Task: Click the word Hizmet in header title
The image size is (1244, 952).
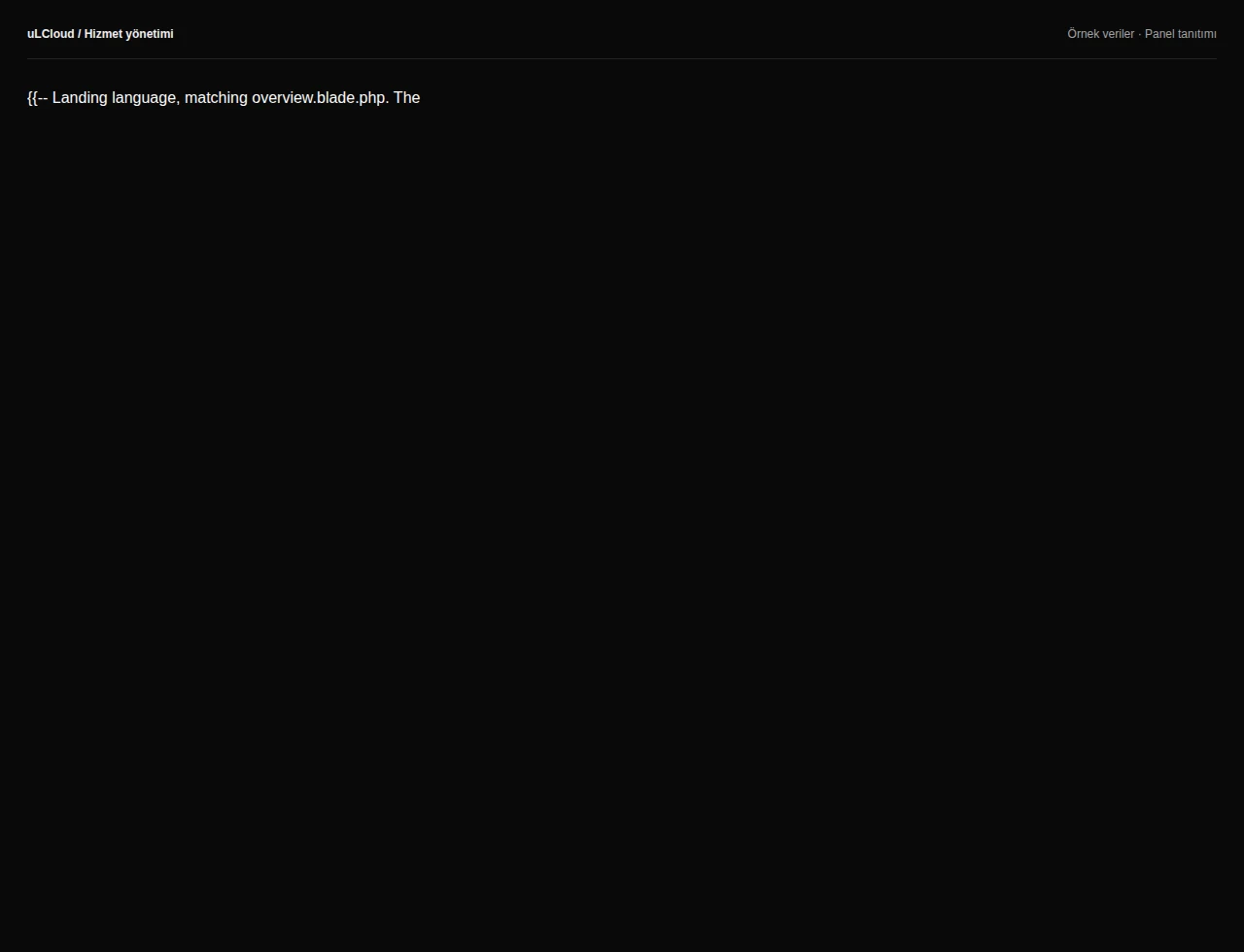Action: [x=103, y=34]
